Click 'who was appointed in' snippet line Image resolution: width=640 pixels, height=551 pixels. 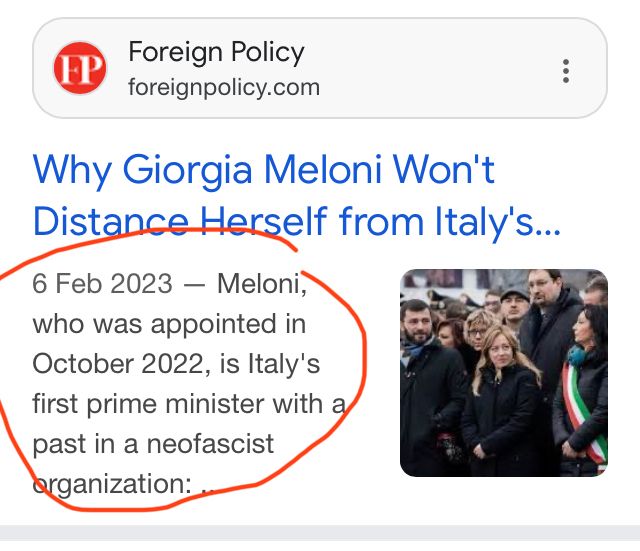tap(169, 324)
